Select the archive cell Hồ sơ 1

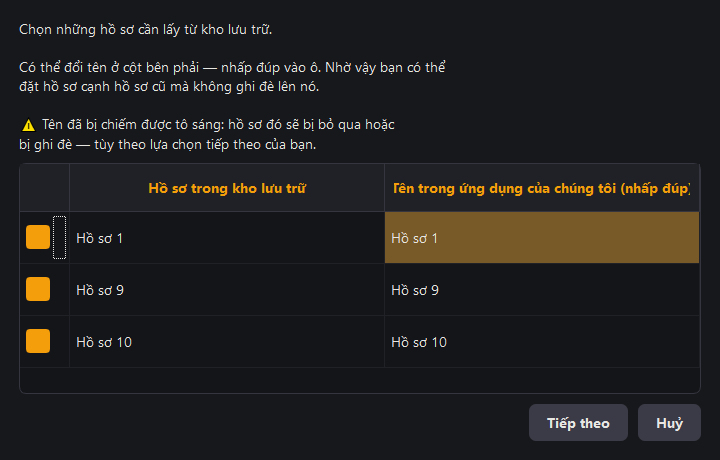(227, 238)
